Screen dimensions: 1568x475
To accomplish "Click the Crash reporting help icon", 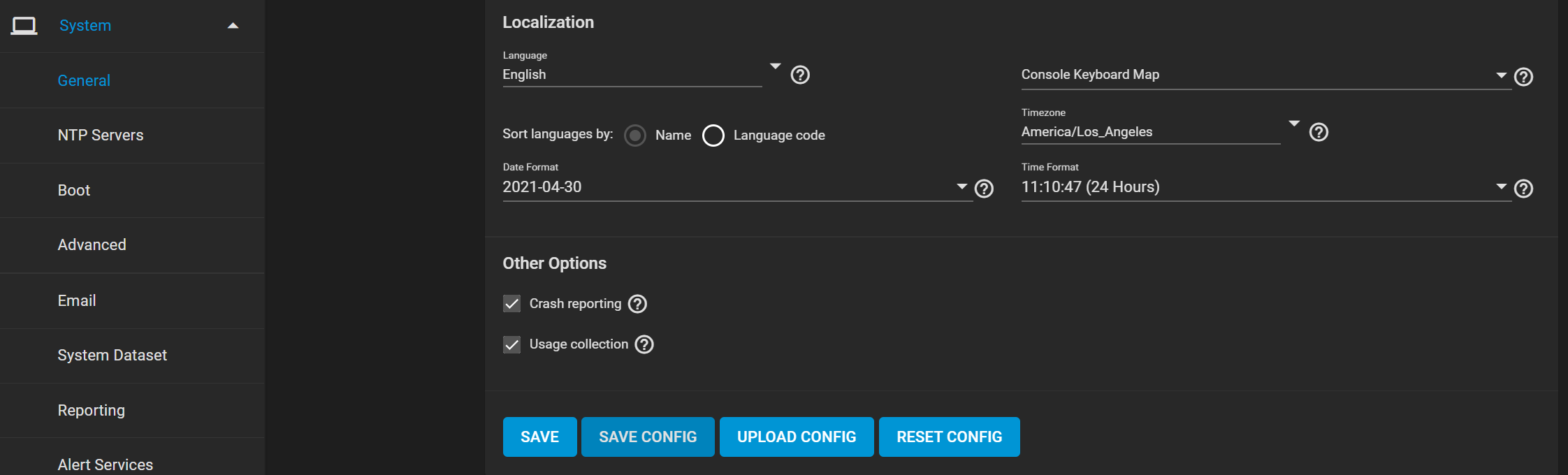I will point(637,304).
